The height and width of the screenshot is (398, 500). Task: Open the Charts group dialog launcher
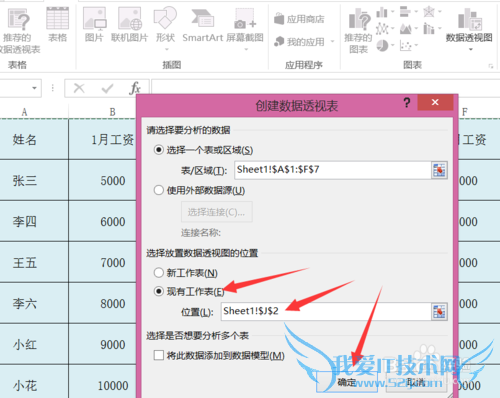coord(491,66)
